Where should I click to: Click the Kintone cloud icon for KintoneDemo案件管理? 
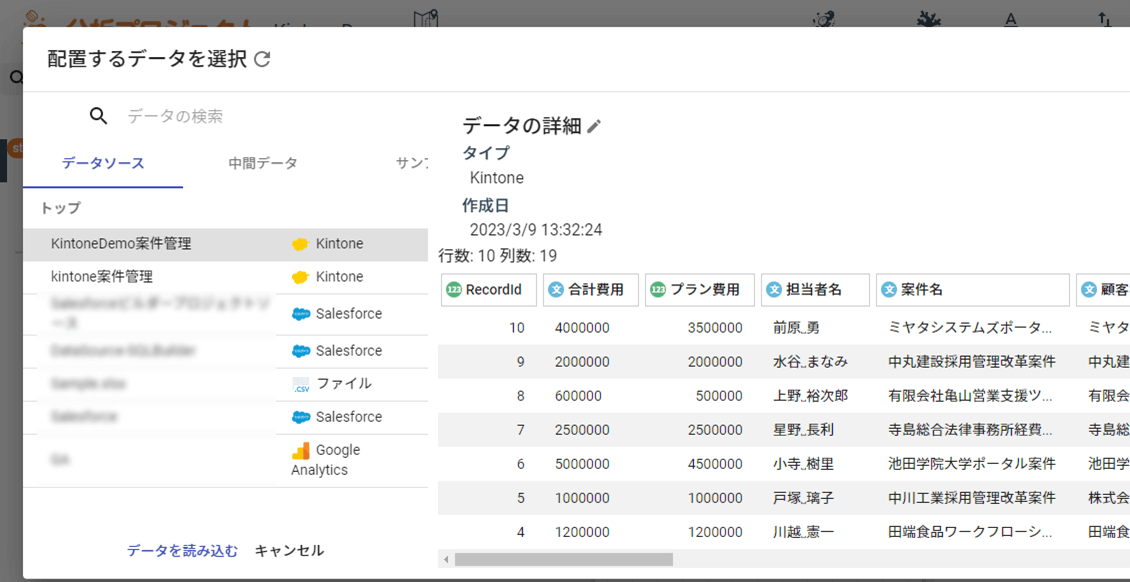point(300,244)
